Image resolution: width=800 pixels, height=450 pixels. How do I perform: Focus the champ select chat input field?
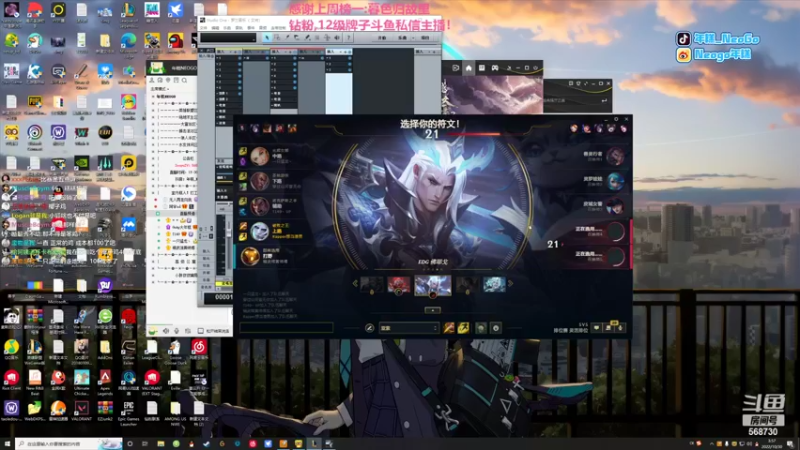click(x=286, y=328)
